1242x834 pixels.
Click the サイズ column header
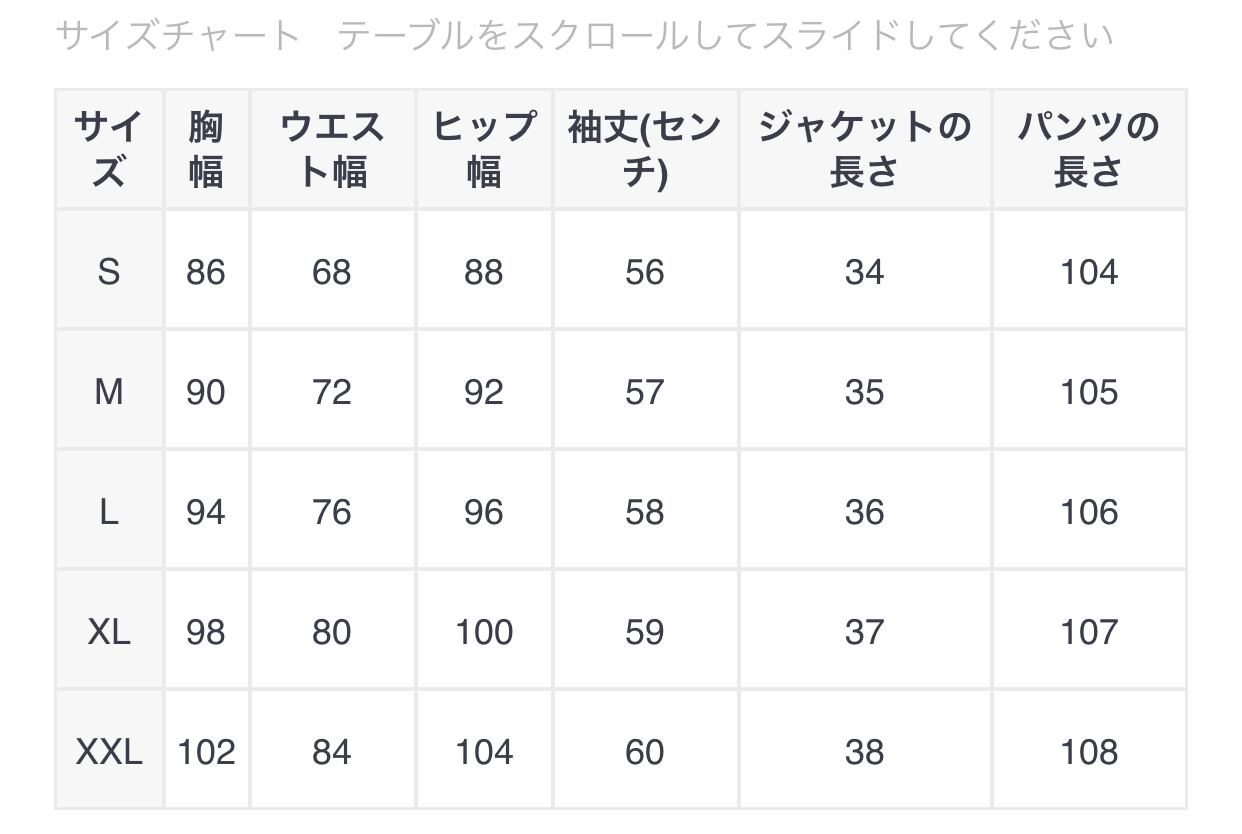[109, 150]
